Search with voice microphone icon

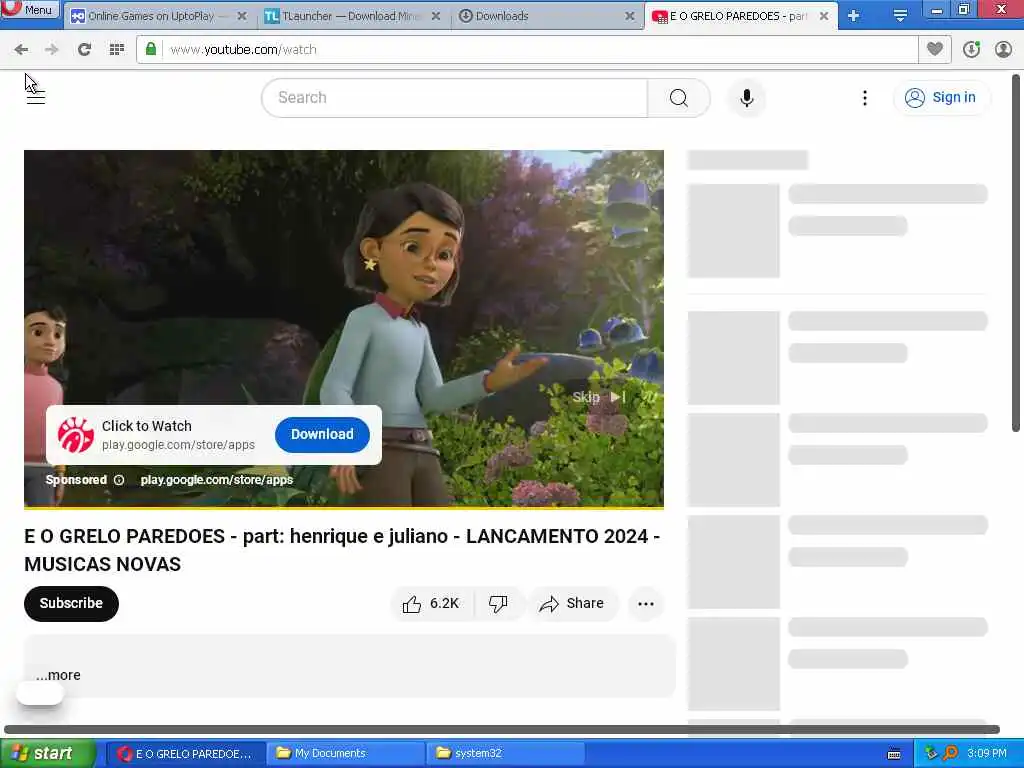(x=746, y=98)
